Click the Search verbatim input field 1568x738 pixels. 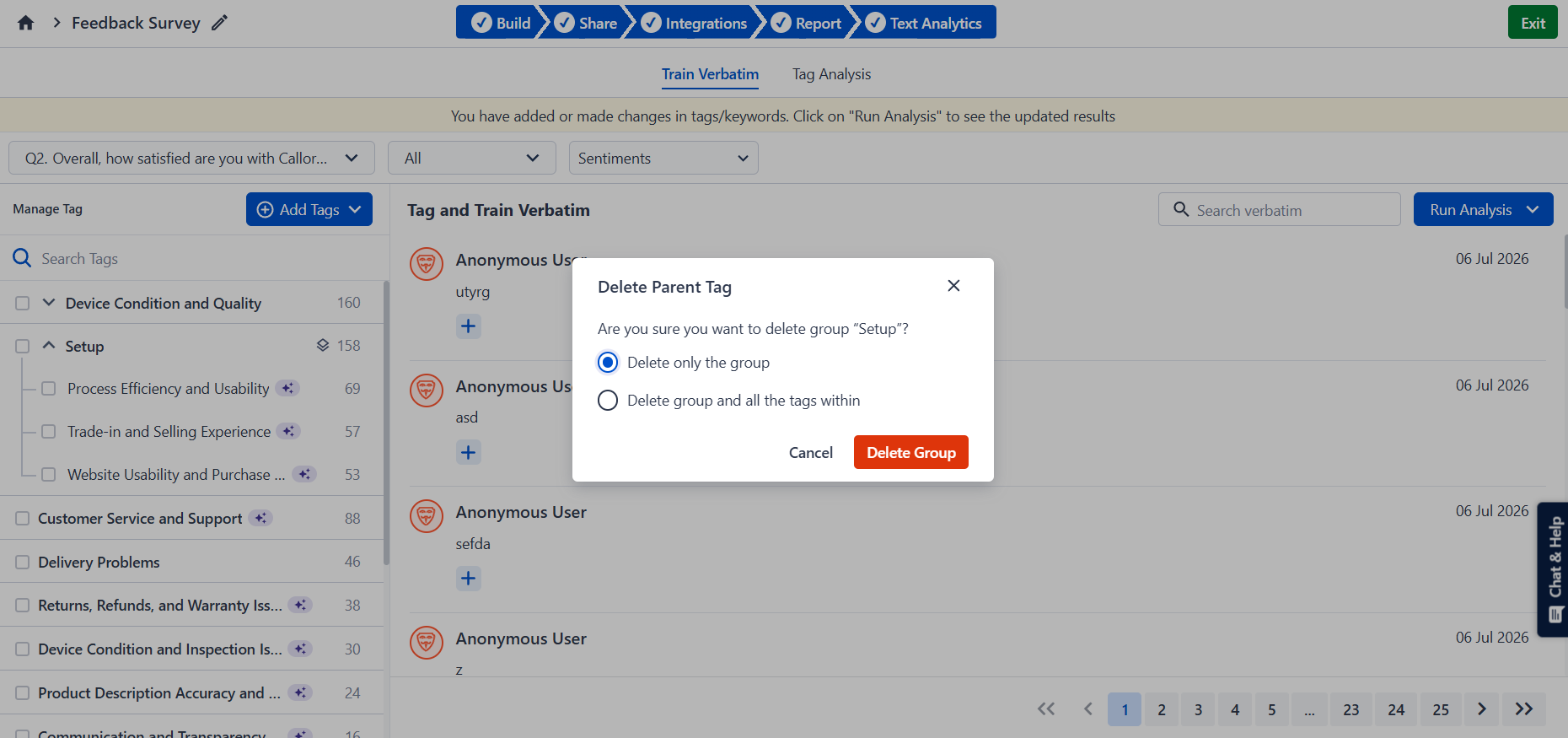point(1280,209)
